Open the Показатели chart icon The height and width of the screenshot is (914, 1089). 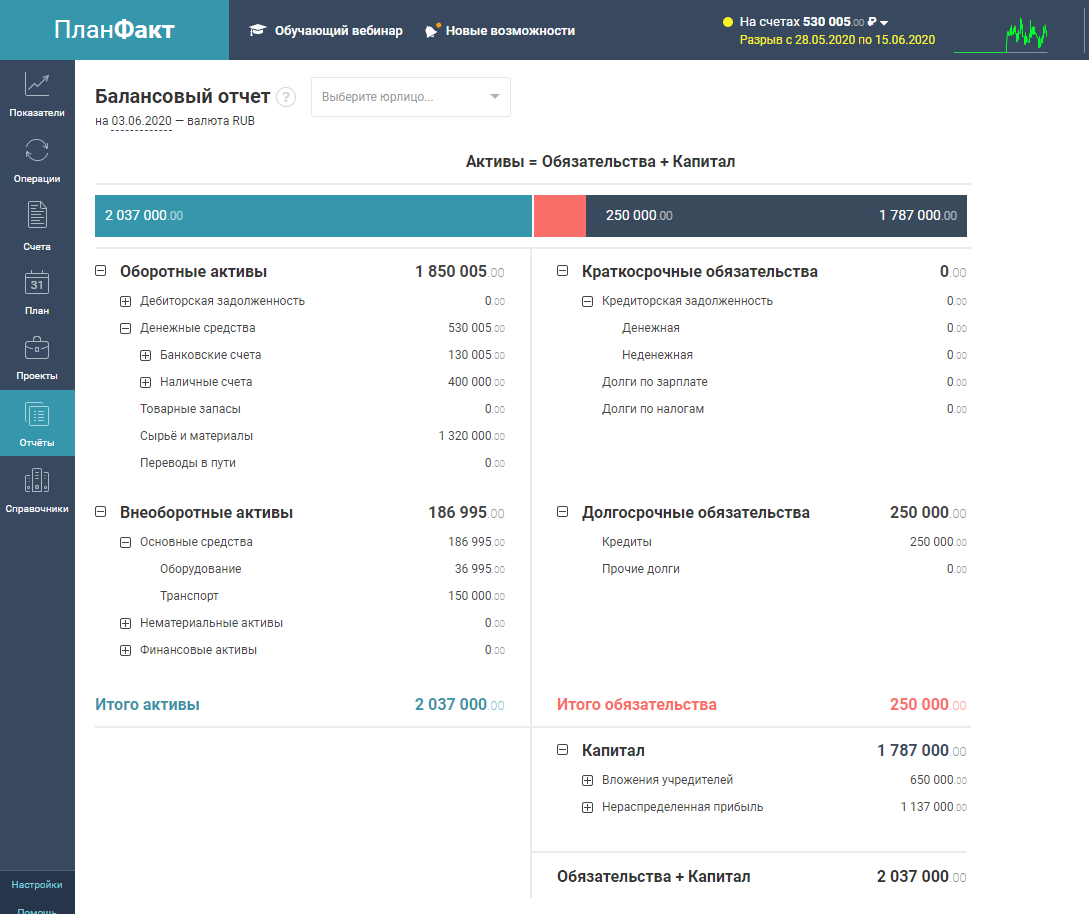tap(37, 85)
